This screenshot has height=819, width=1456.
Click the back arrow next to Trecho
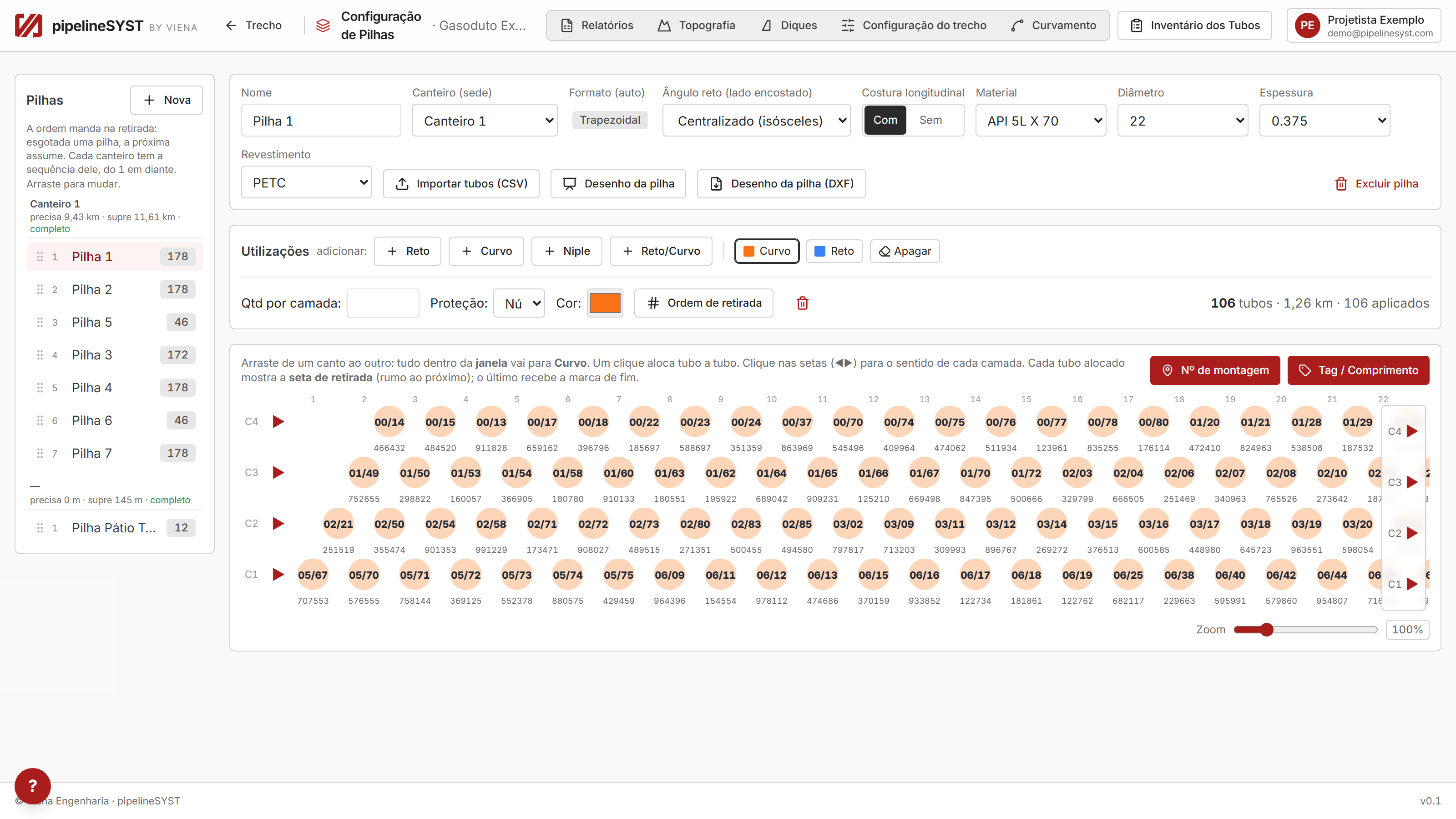231,25
